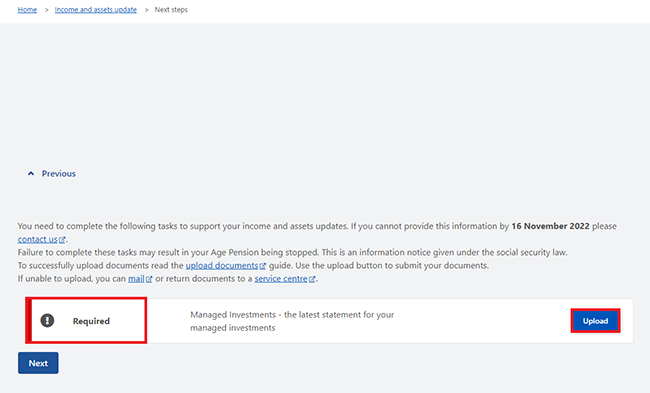
Task: Open the upload documents guide link
Action: tap(222, 265)
